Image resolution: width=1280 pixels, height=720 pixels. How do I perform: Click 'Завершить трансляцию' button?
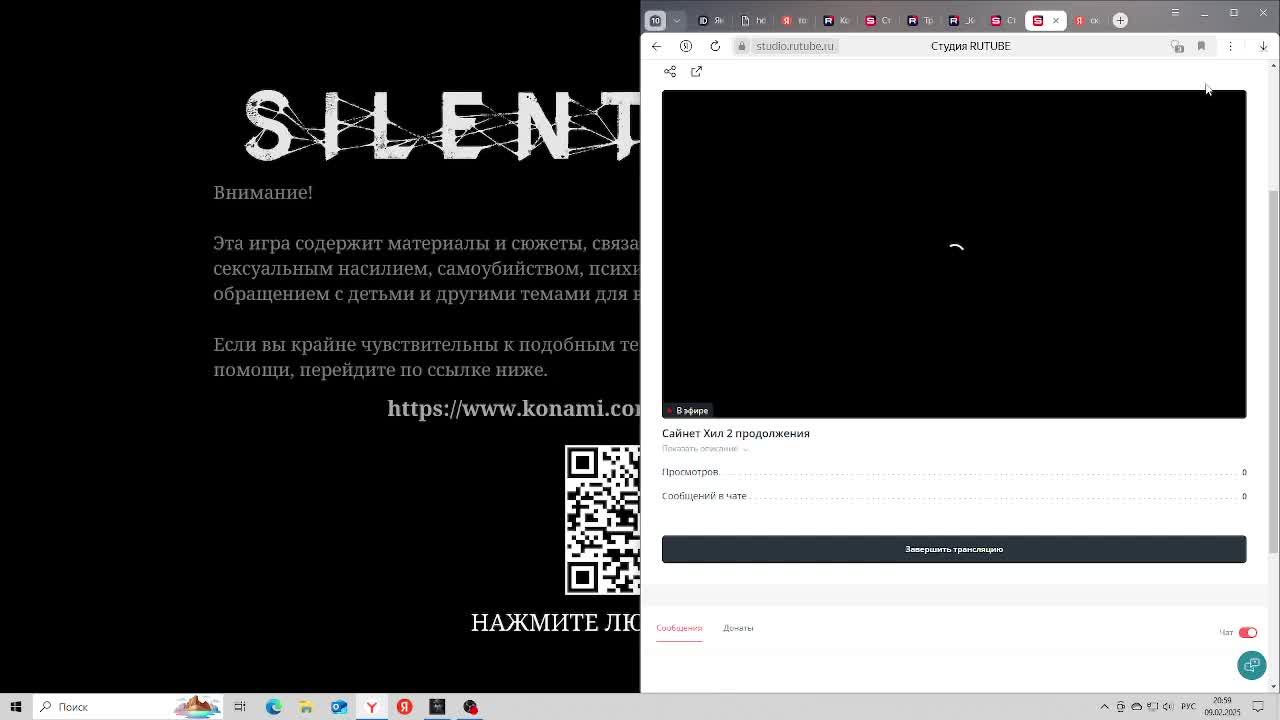click(954, 549)
